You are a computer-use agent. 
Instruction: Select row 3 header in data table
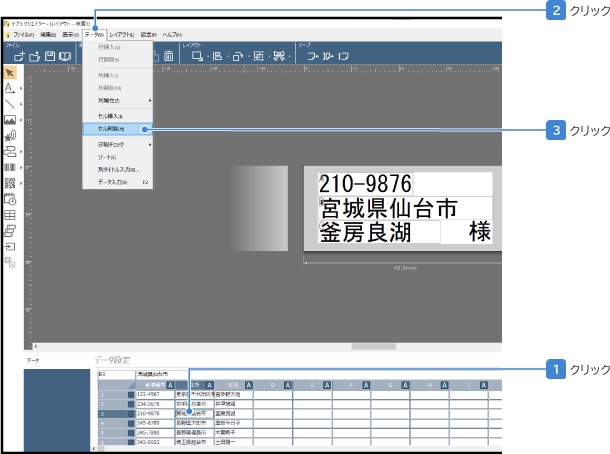pos(101,411)
